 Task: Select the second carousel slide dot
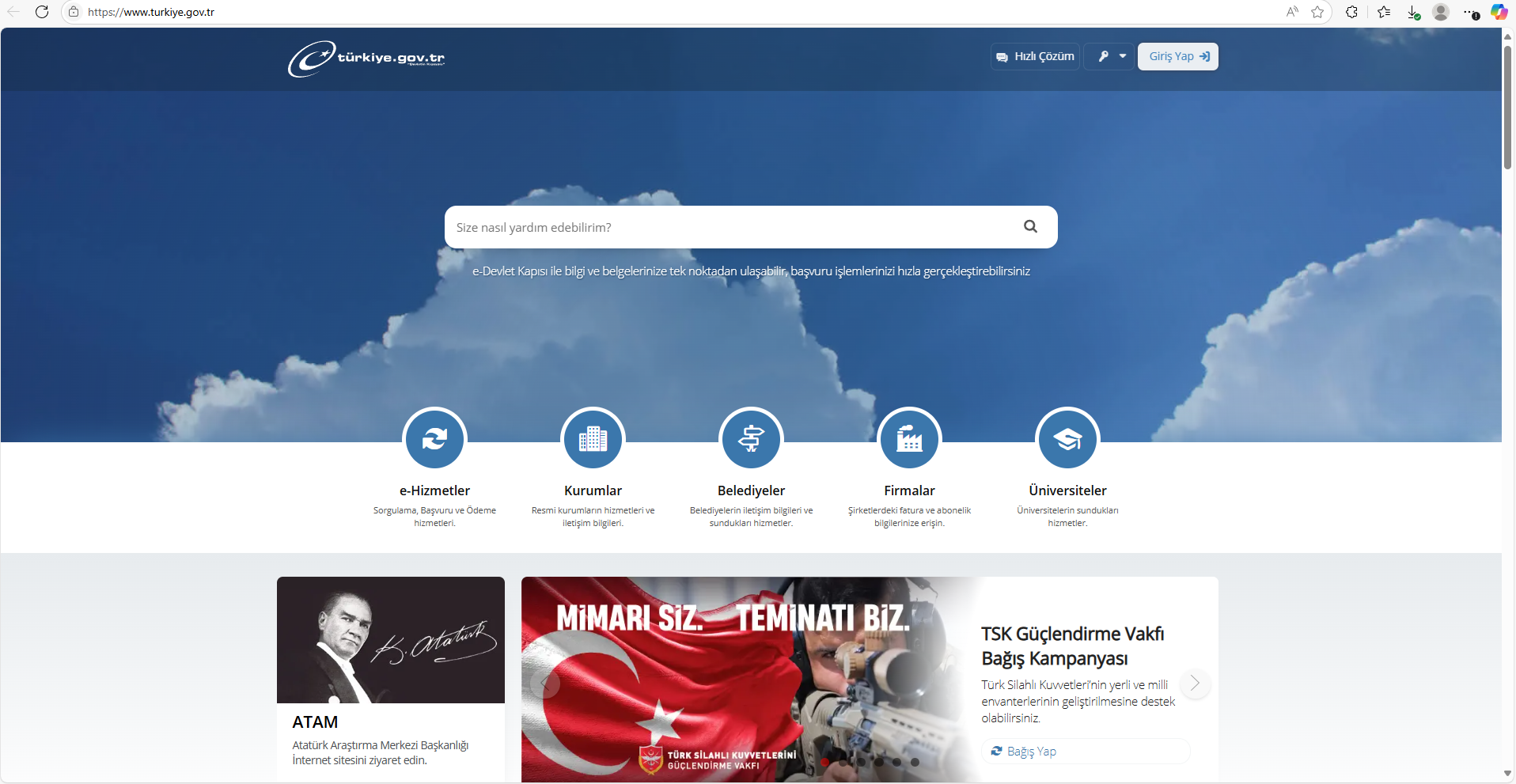(843, 763)
